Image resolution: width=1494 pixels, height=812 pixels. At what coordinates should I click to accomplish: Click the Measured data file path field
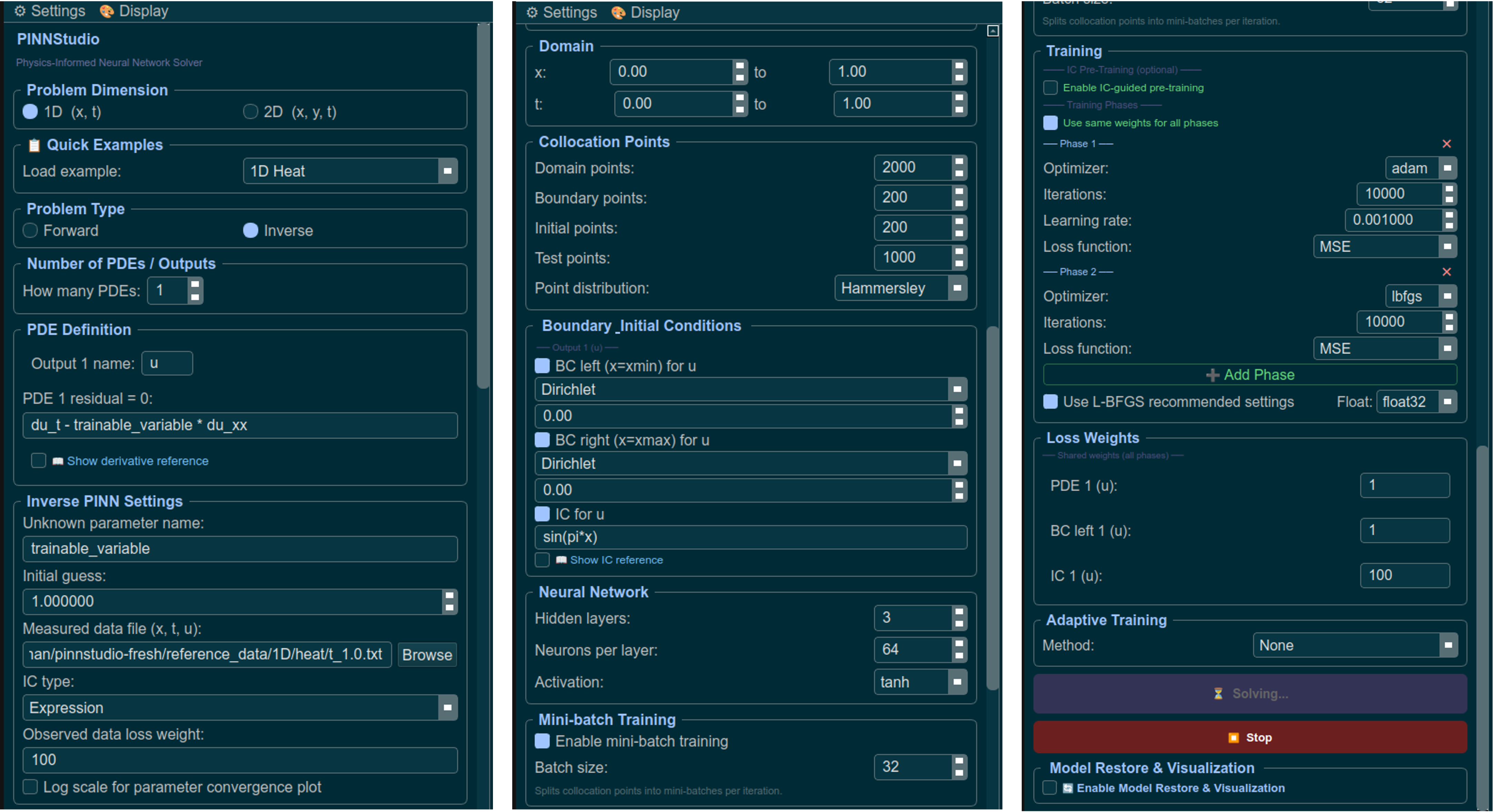pos(207,654)
